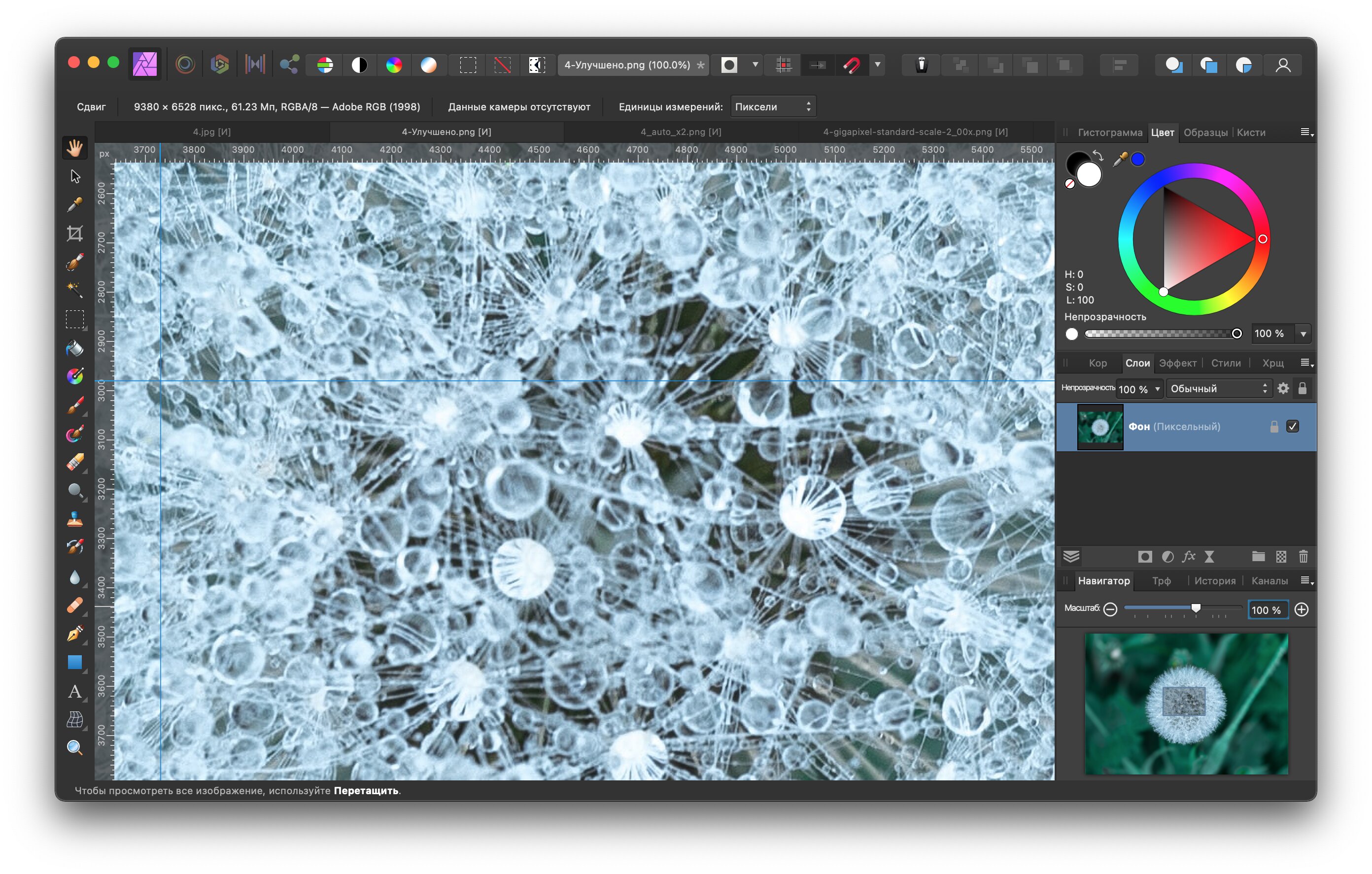Screen dimensions: 1372x874
Task: Apply Auto White Balance from the toolbar
Action: pyautogui.click(x=428, y=65)
